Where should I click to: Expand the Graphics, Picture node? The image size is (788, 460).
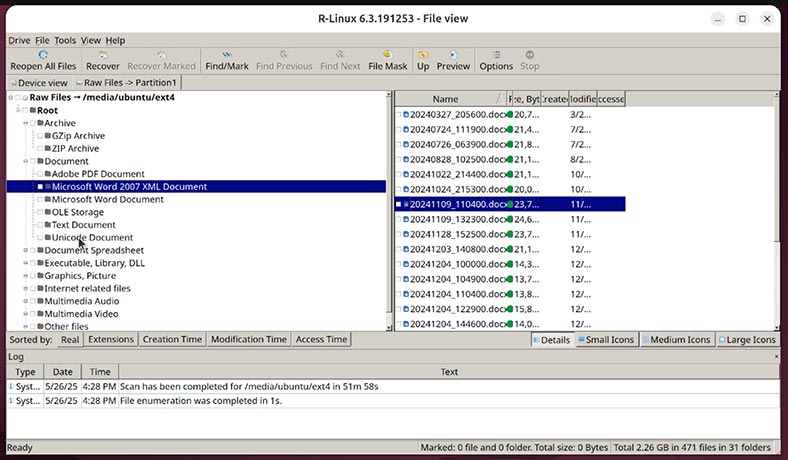coord(25,275)
